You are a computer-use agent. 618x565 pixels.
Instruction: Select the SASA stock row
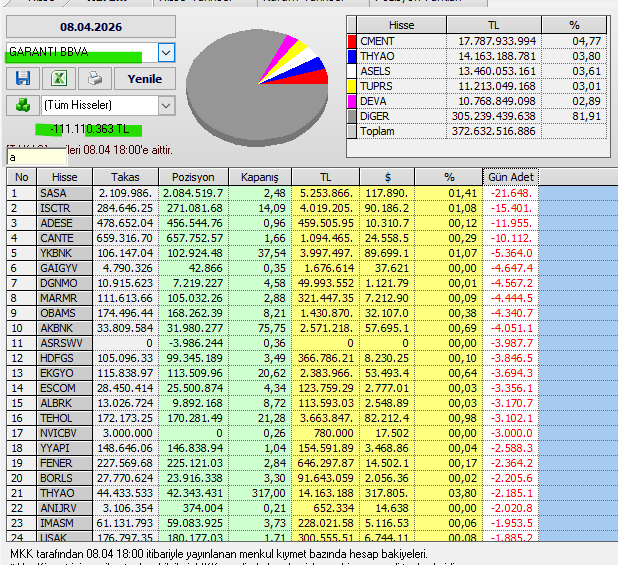273,193
